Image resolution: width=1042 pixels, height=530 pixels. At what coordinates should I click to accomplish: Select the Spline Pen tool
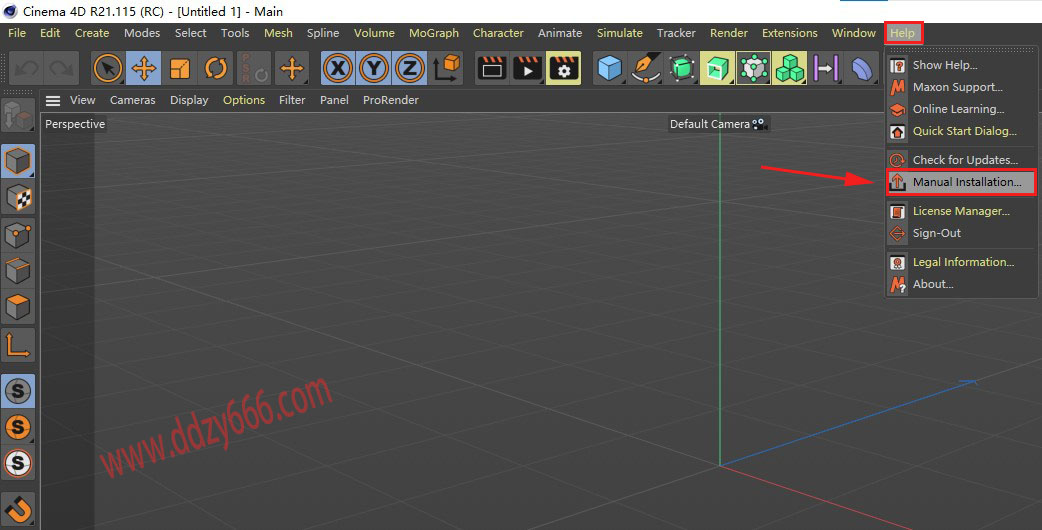pyautogui.click(x=645, y=68)
